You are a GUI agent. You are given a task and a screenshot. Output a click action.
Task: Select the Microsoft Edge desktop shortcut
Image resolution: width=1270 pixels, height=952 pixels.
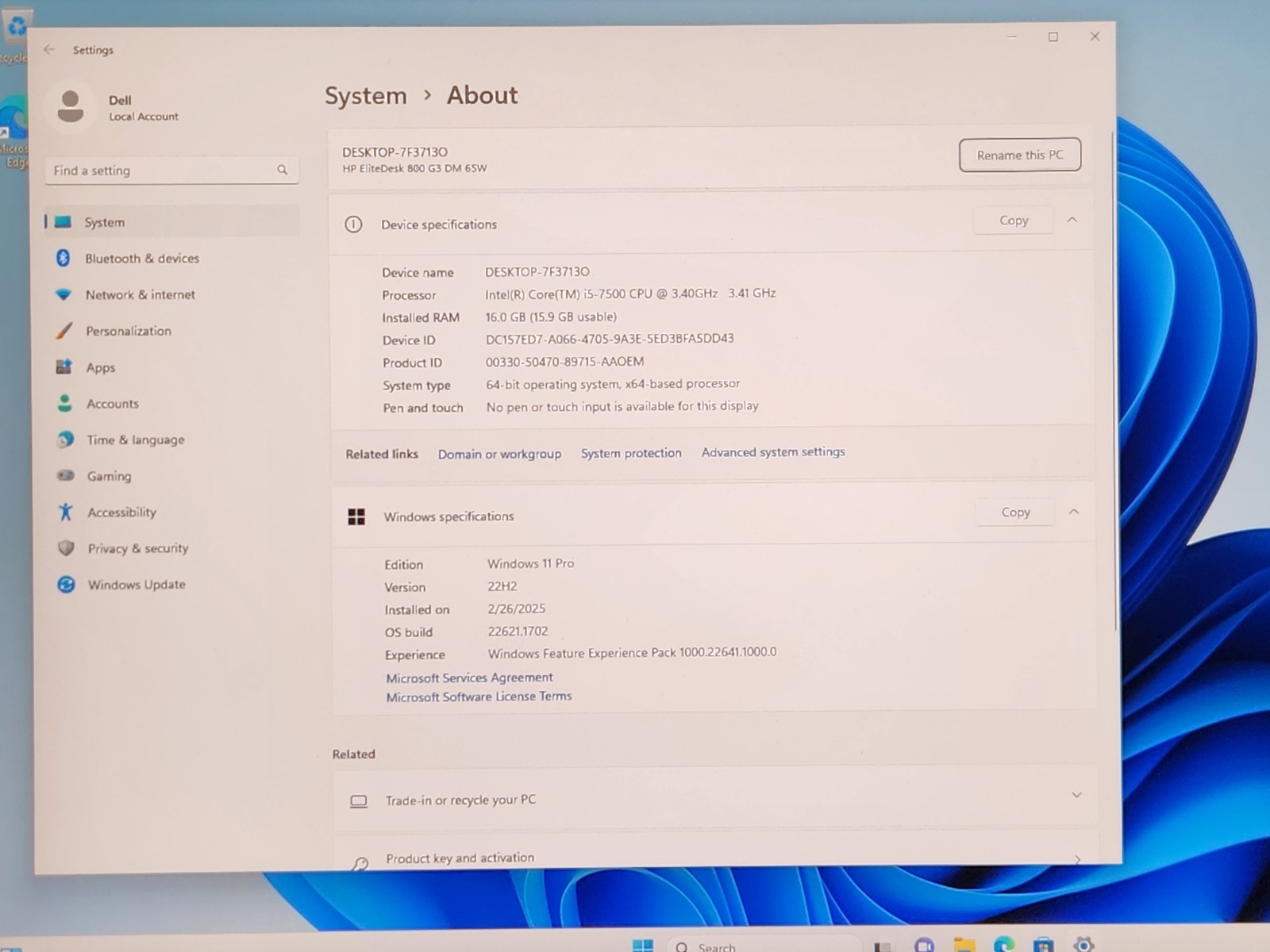[13, 131]
